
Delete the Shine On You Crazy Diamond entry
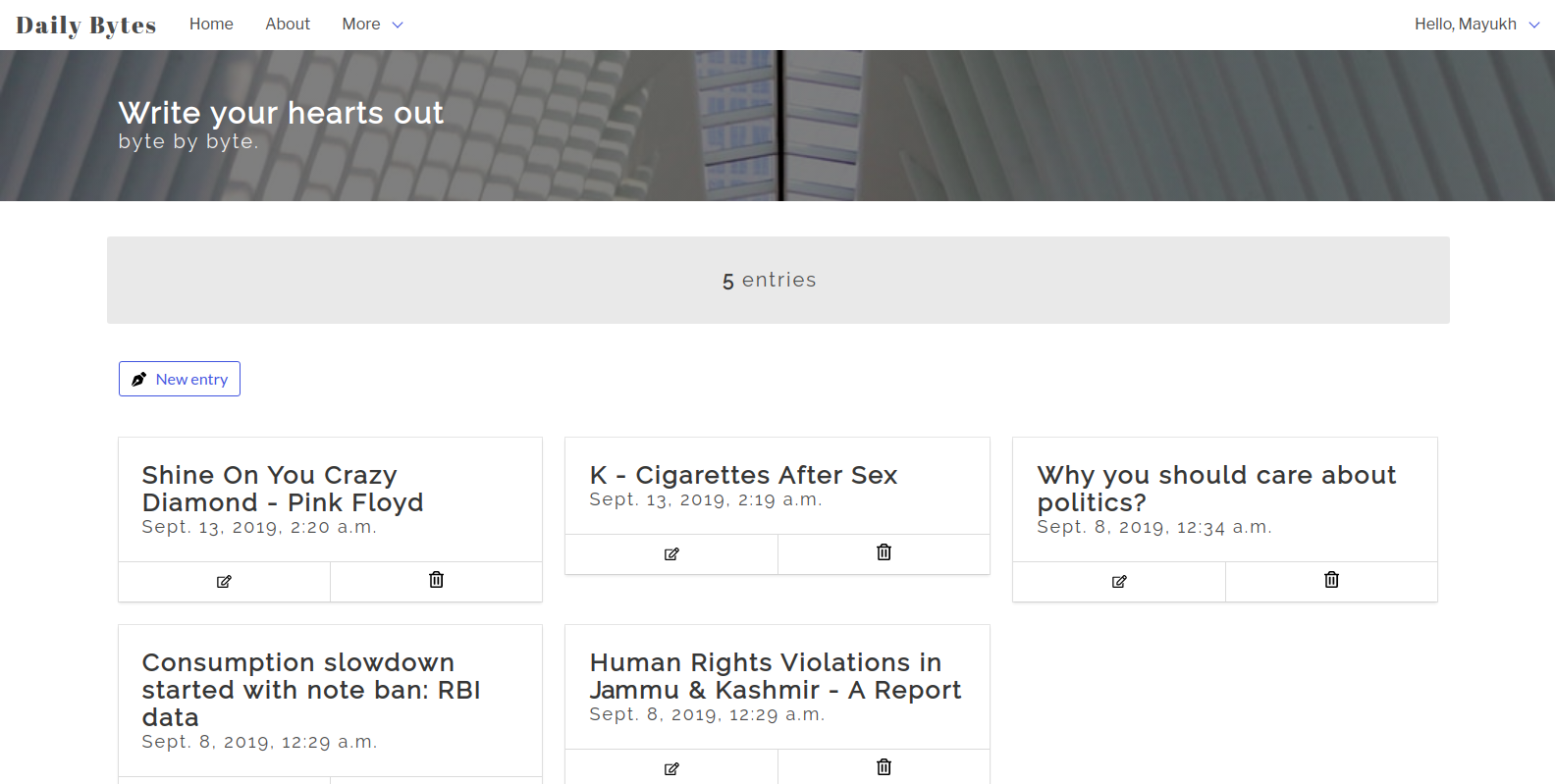[x=436, y=581]
